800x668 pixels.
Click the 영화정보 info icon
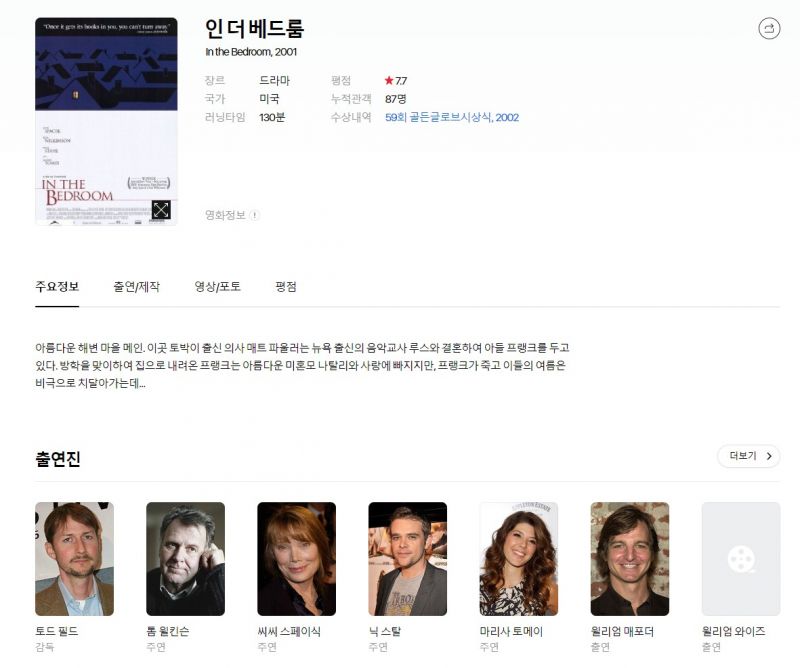pos(254,215)
